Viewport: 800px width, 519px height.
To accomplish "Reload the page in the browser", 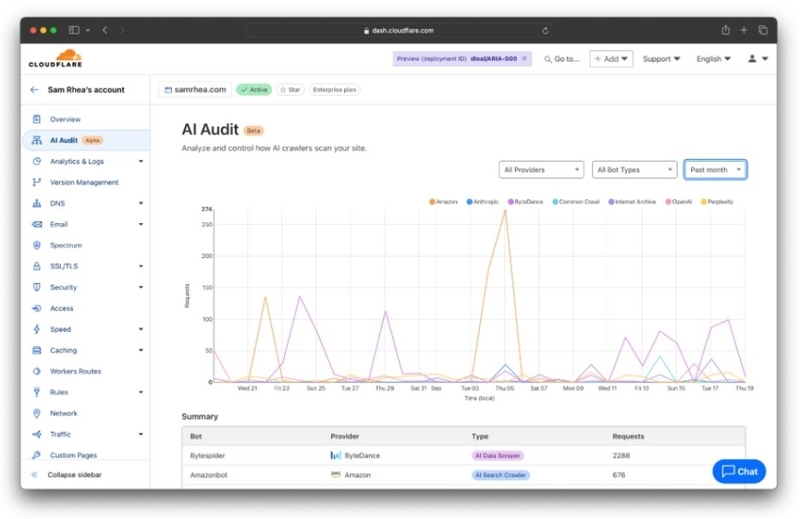I will point(545,31).
